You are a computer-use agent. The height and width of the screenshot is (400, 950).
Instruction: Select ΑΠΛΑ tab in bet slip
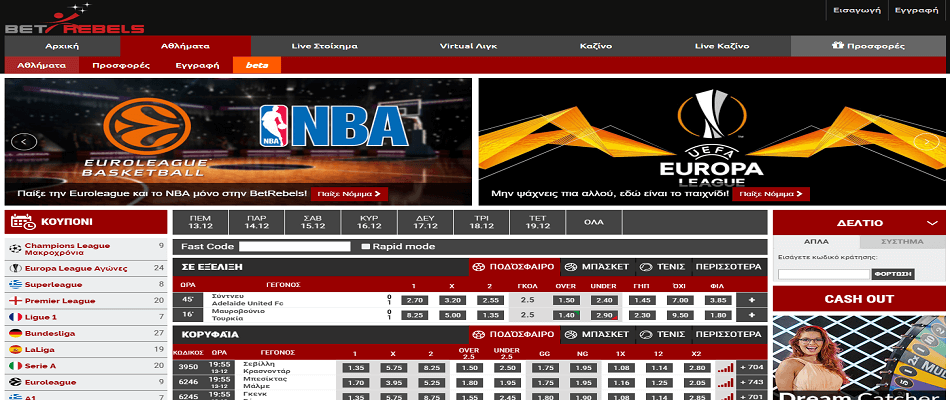(816, 241)
